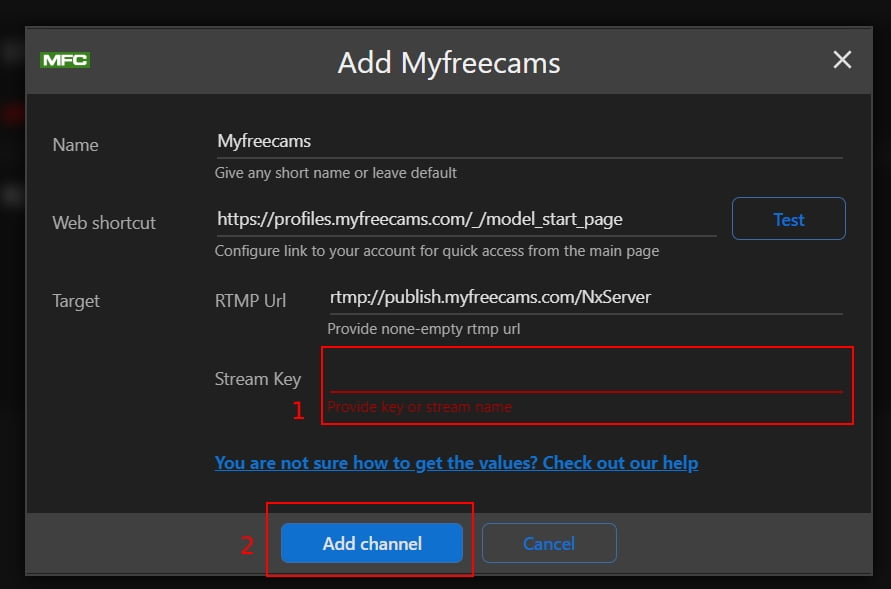Screen dimensions: 891x589
Task: Click the 'RTMP Url' label
Action: click(250, 300)
